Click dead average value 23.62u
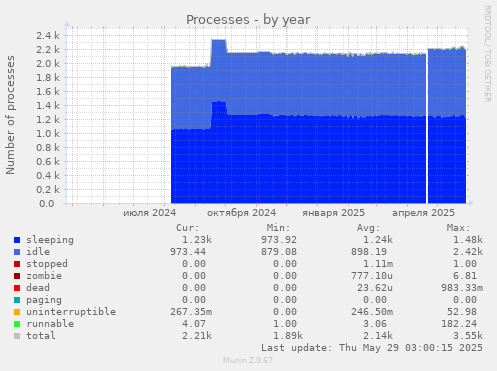The height and width of the screenshot is (371, 497). 375,288
